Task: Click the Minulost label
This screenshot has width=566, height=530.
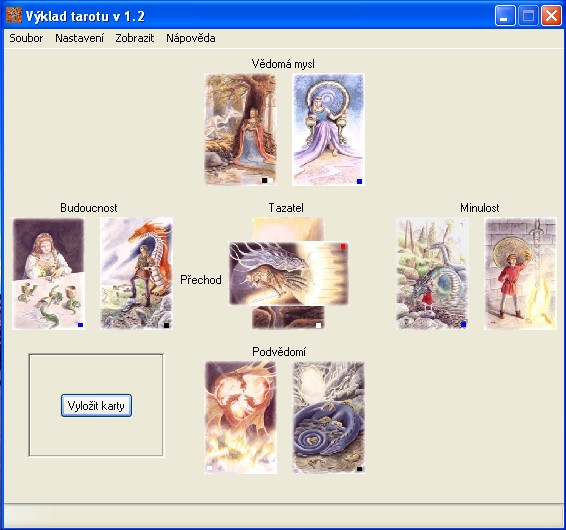Action: (x=480, y=208)
